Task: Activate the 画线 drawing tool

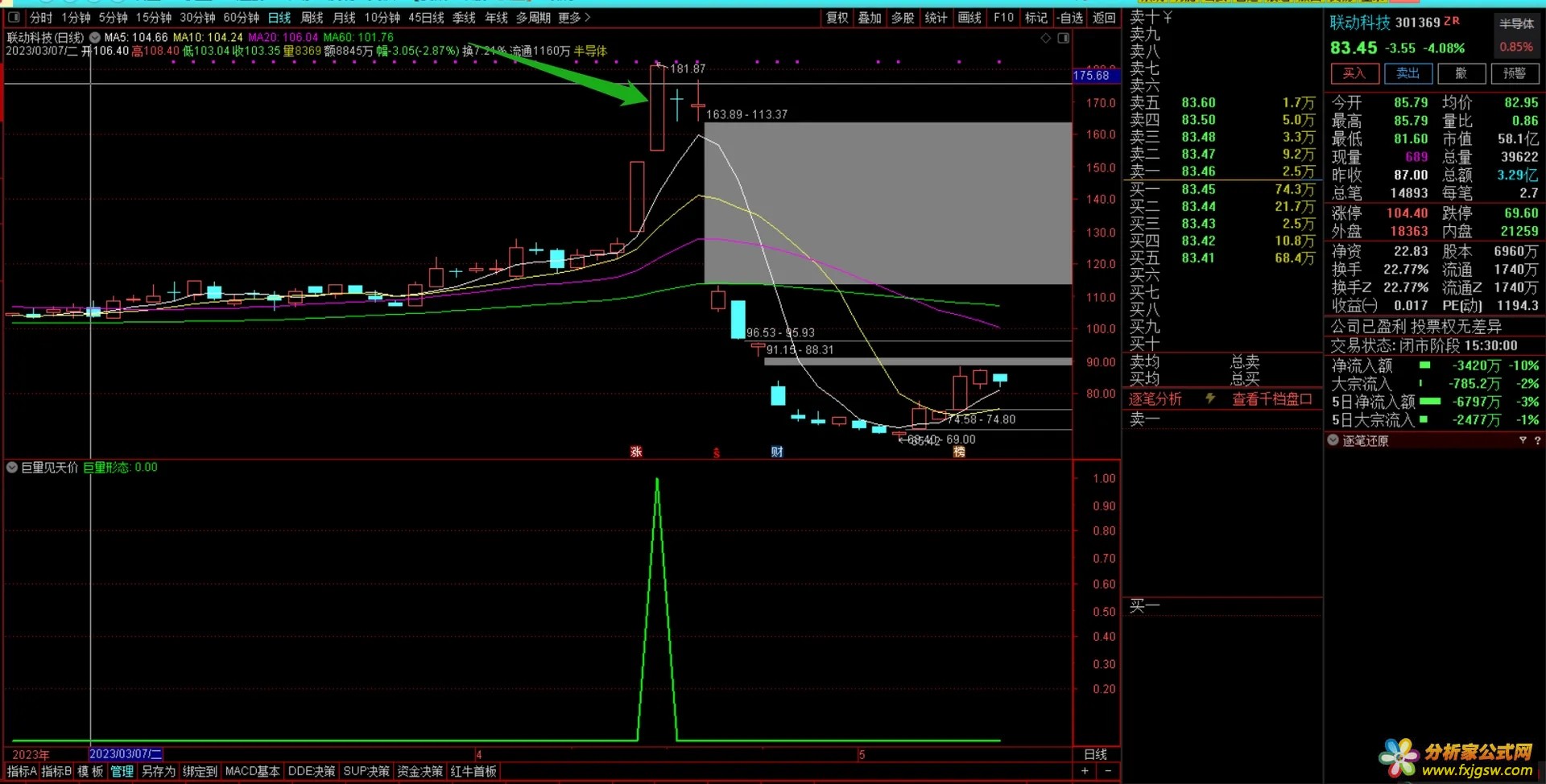Action: pos(969,18)
